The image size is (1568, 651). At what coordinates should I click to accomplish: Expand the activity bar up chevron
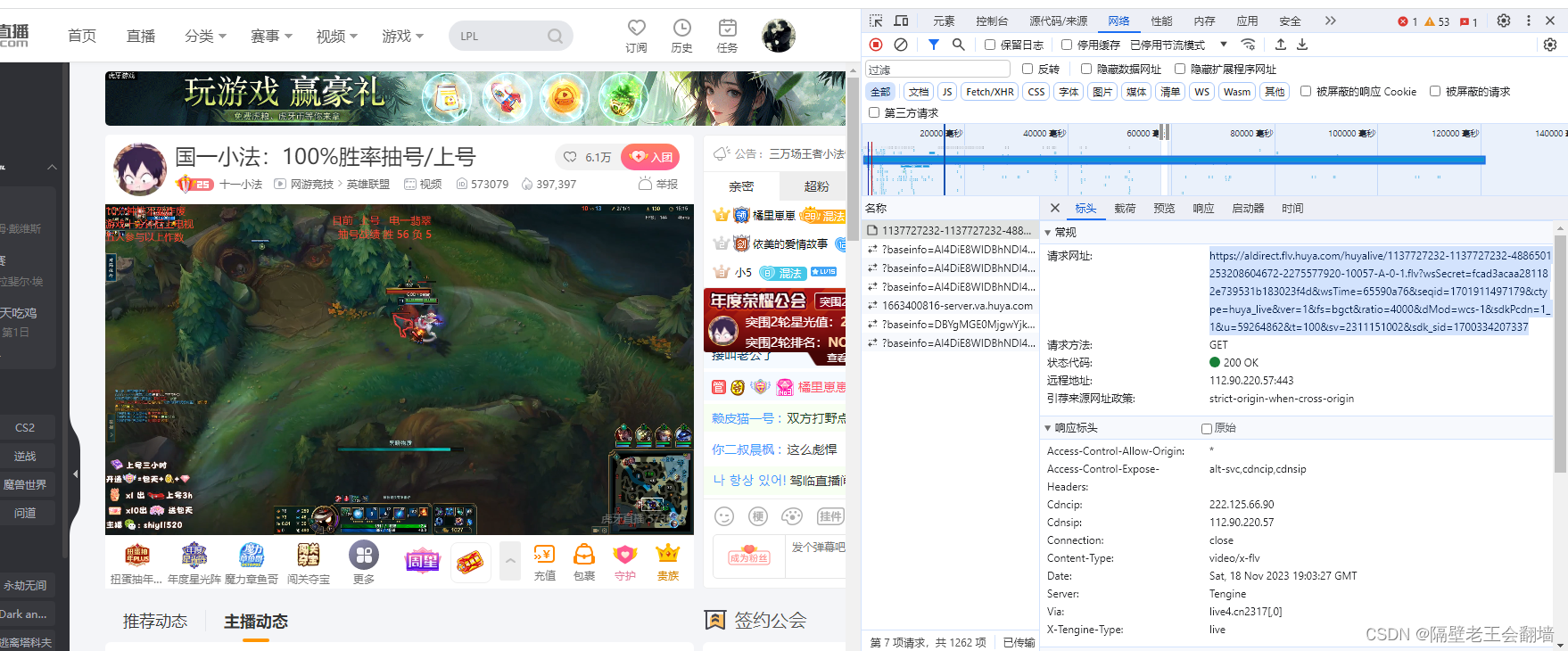(x=509, y=562)
